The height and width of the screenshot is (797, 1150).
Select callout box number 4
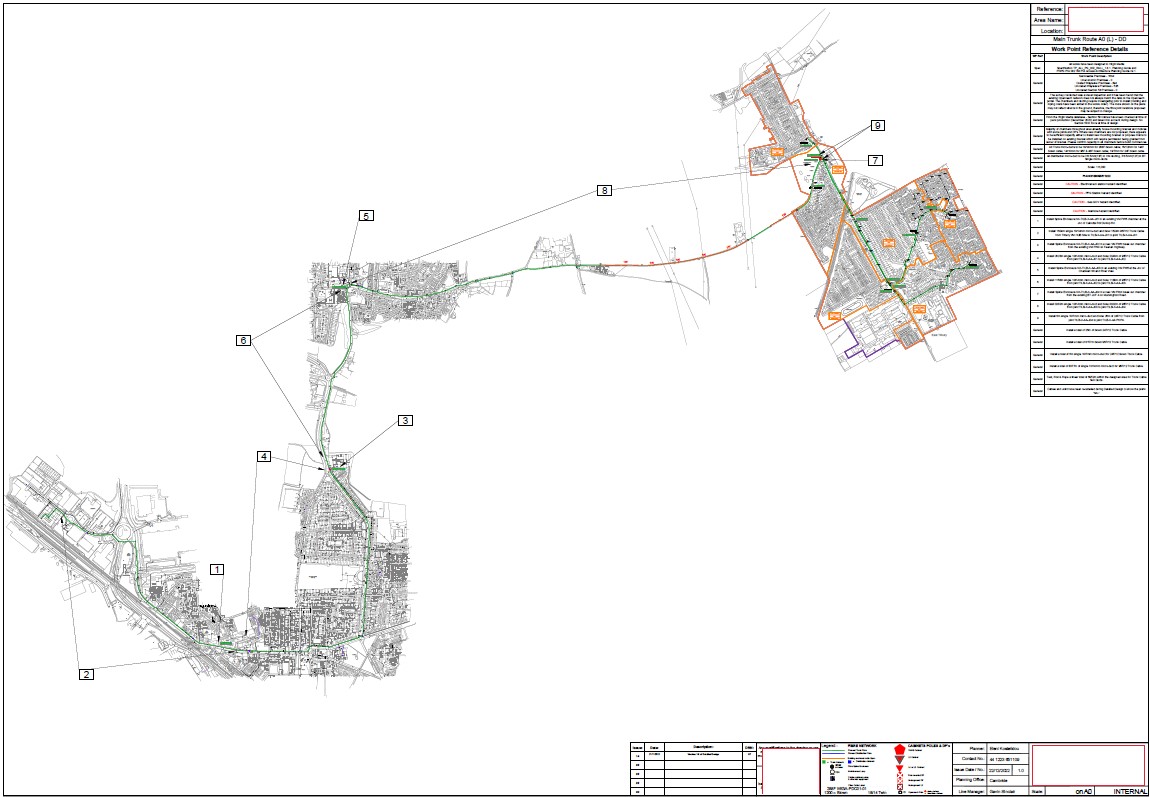click(x=264, y=457)
